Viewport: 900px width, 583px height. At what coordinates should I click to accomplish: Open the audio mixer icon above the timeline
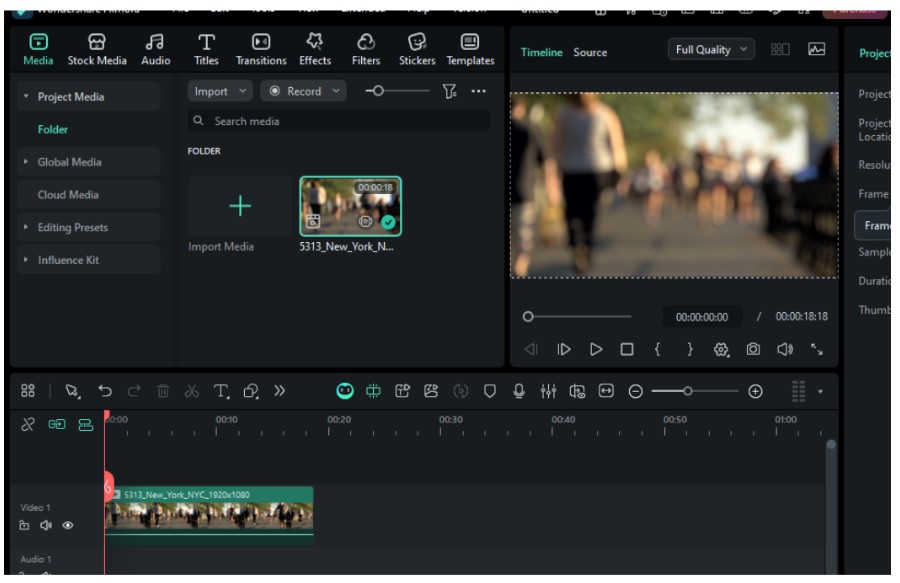pyautogui.click(x=548, y=391)
